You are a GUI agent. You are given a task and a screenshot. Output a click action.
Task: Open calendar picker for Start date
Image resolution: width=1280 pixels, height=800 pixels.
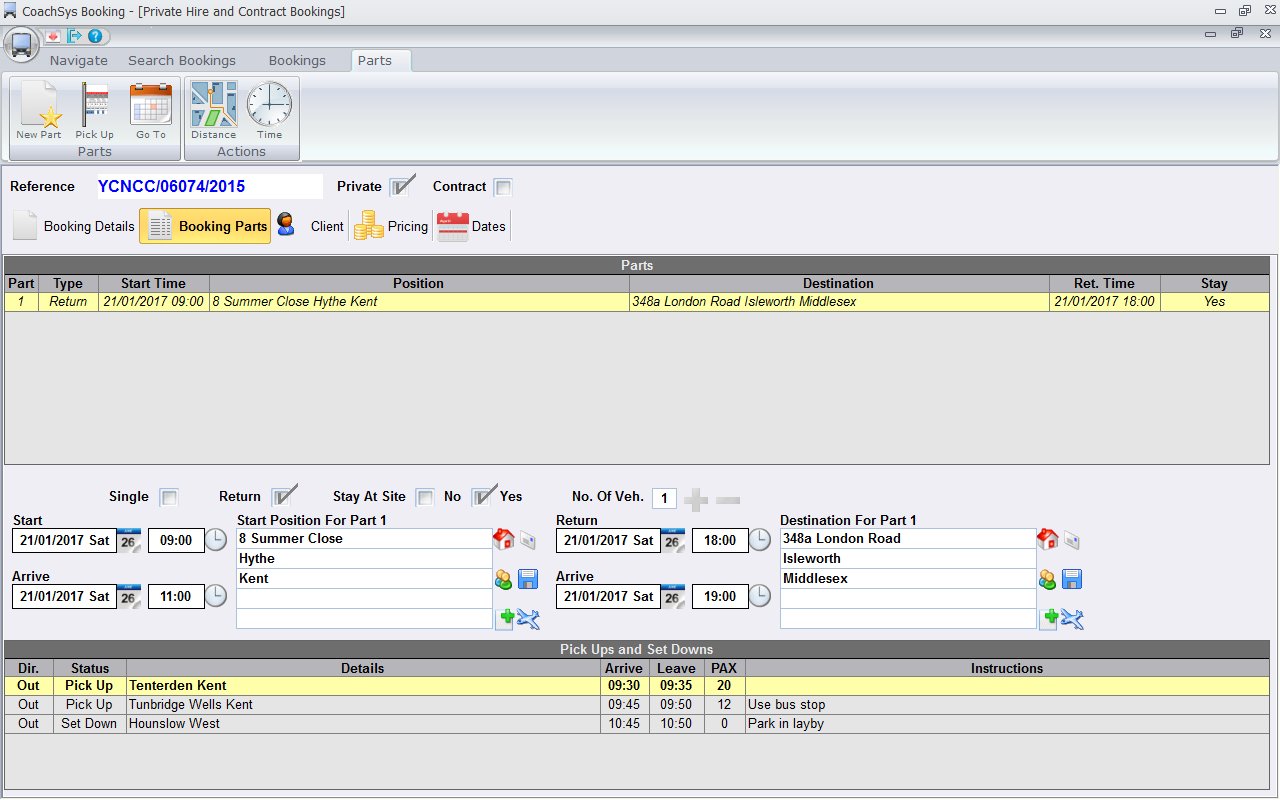click(x=130, y=540)
